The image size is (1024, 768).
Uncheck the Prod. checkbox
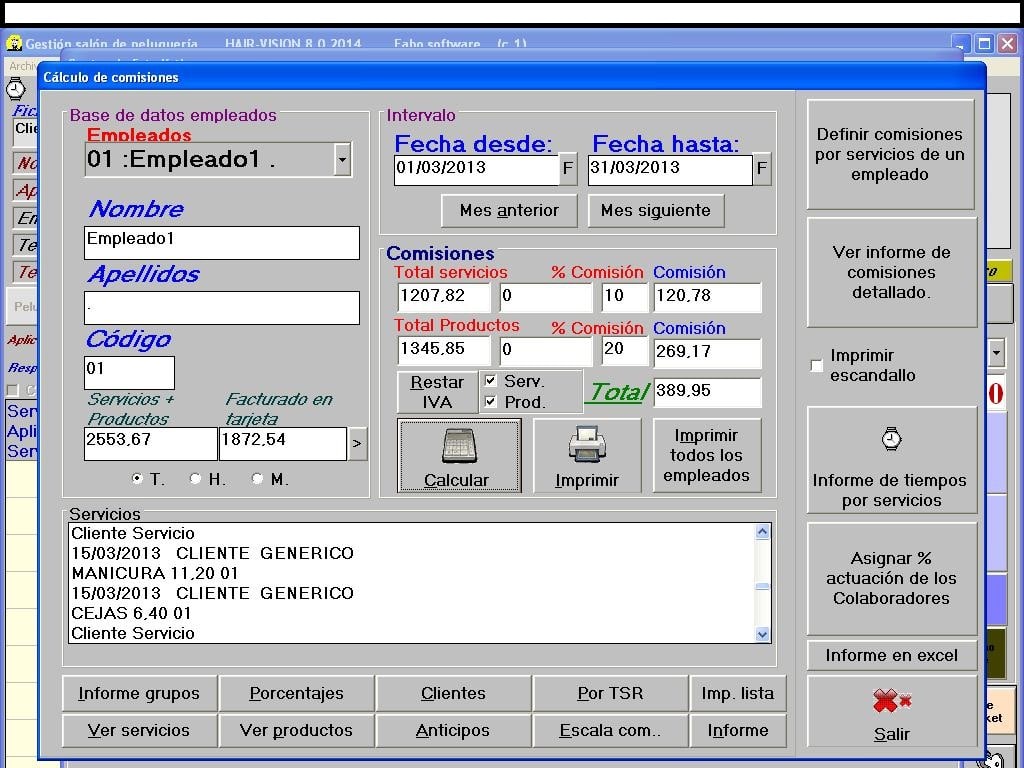tap(491, 401)
